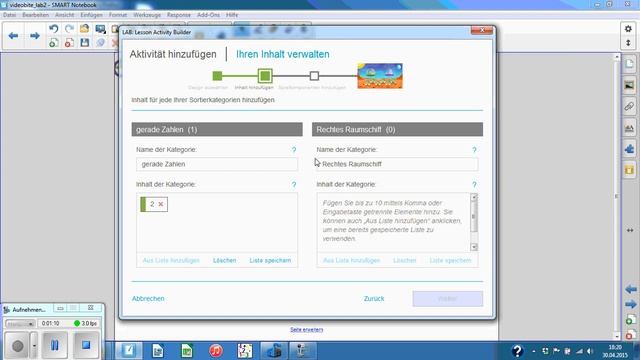The width and height of the screenshot is (640, 360).
Task: Open the Einfügen menu
Action: pos(91,15)
